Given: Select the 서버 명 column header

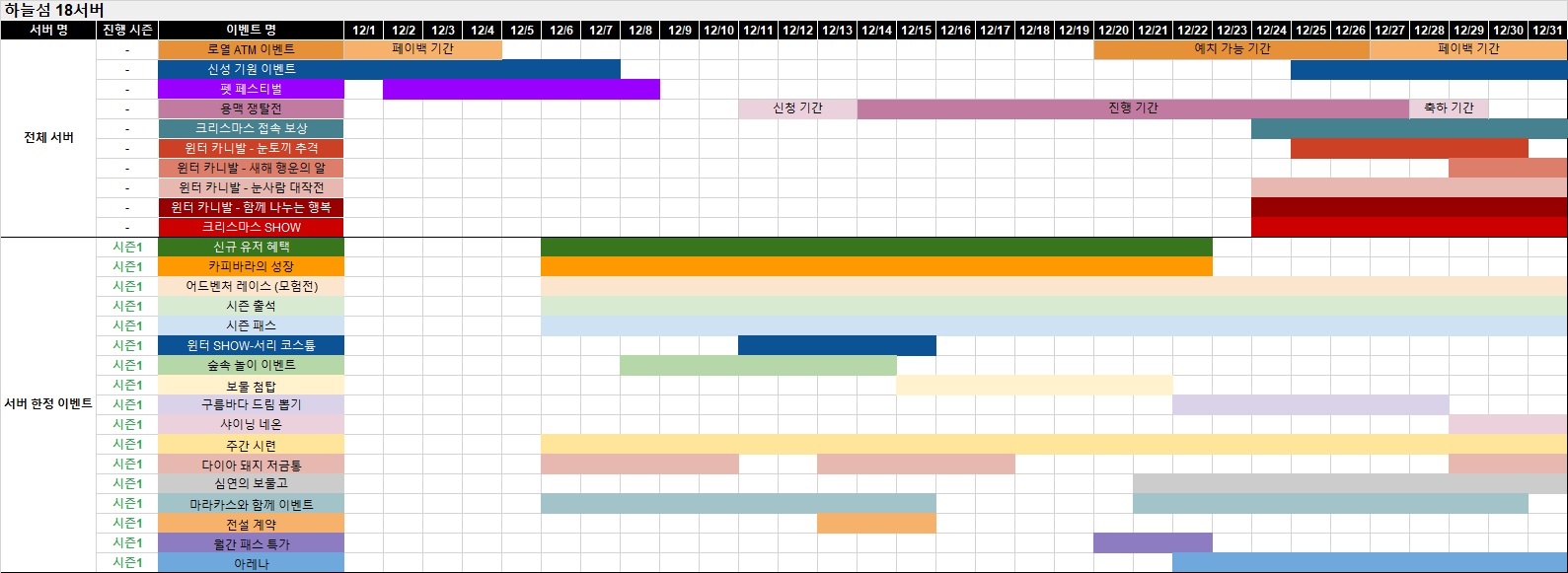Looking at the screenshot, I should pyautogui.click(x=48, y=31).
